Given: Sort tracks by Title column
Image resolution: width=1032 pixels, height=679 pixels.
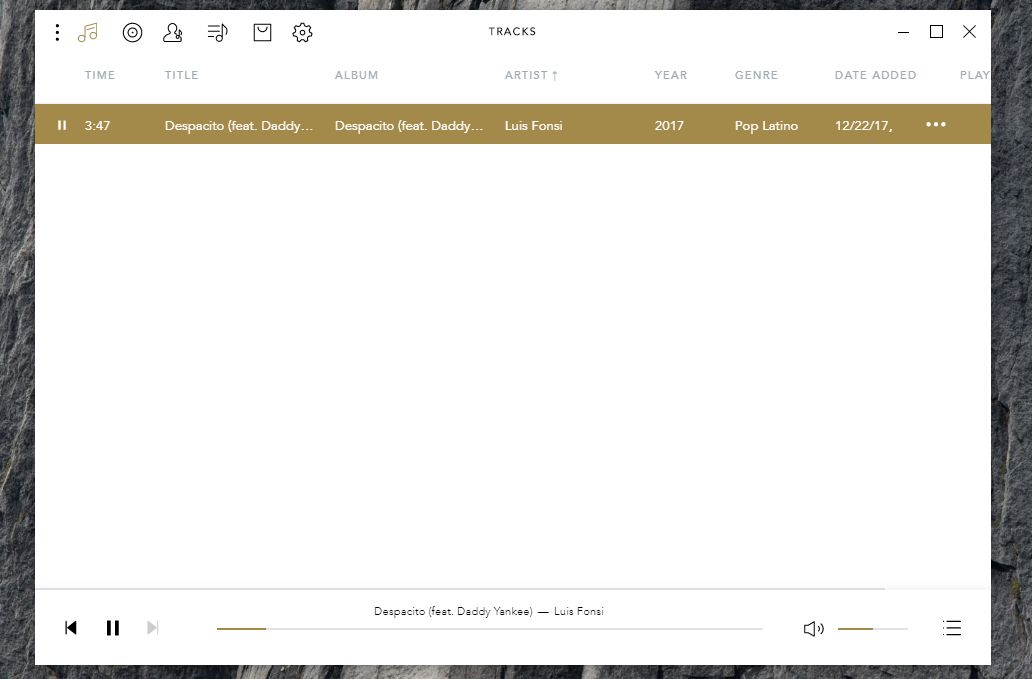Looking at the screenshot, I should tap(182, 75).
